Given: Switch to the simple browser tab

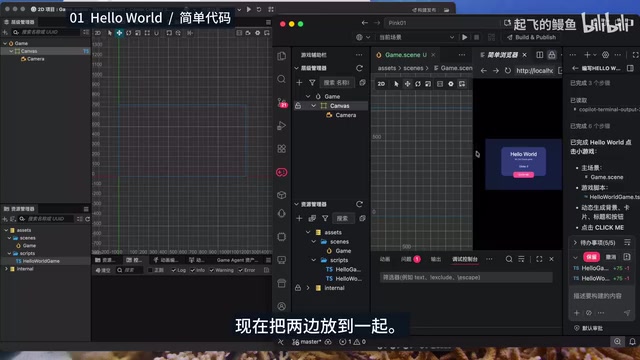Looking at the screenshot, I should [x=502, y=55].
